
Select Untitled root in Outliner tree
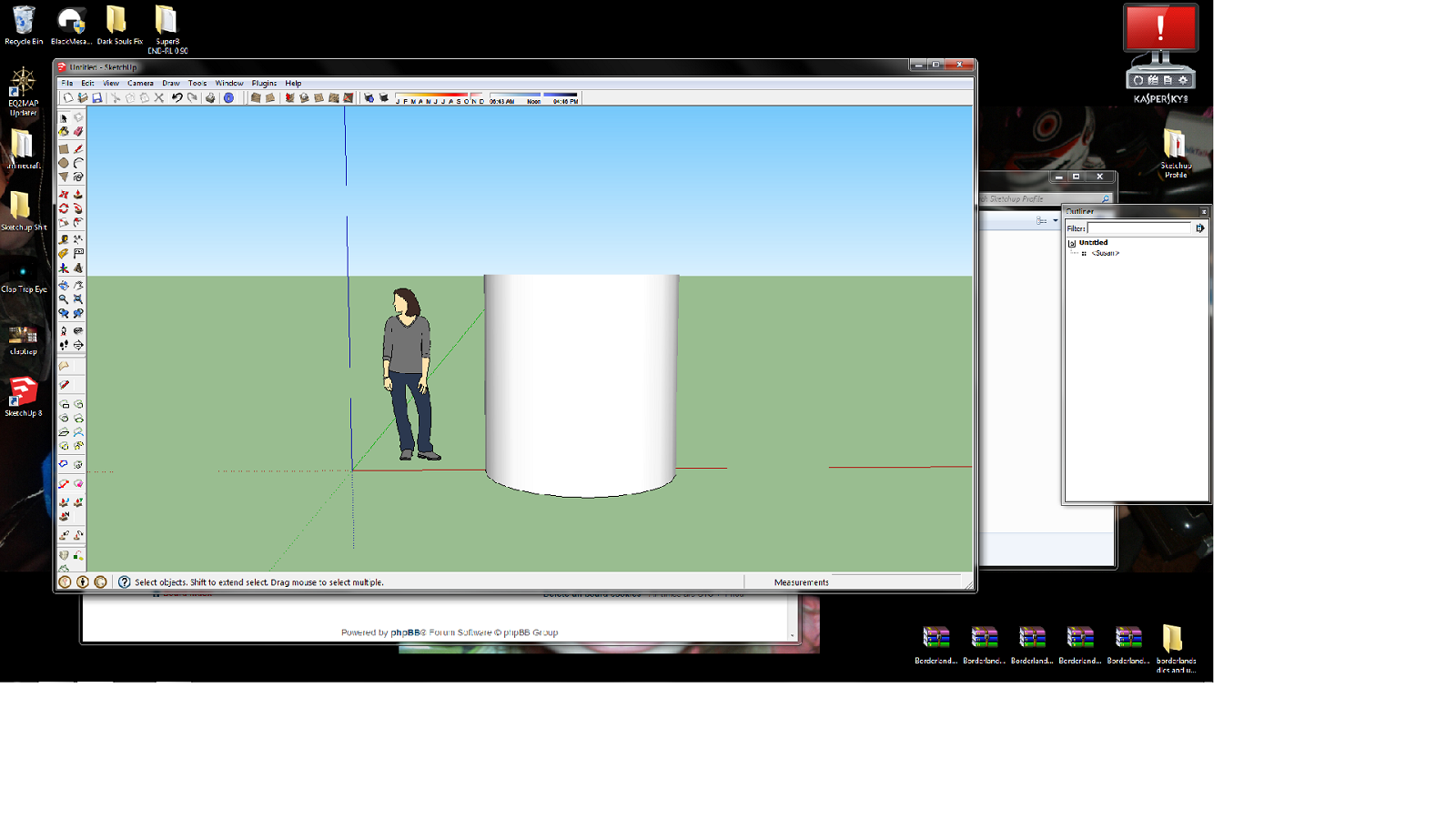click(x=1093, y=242)
